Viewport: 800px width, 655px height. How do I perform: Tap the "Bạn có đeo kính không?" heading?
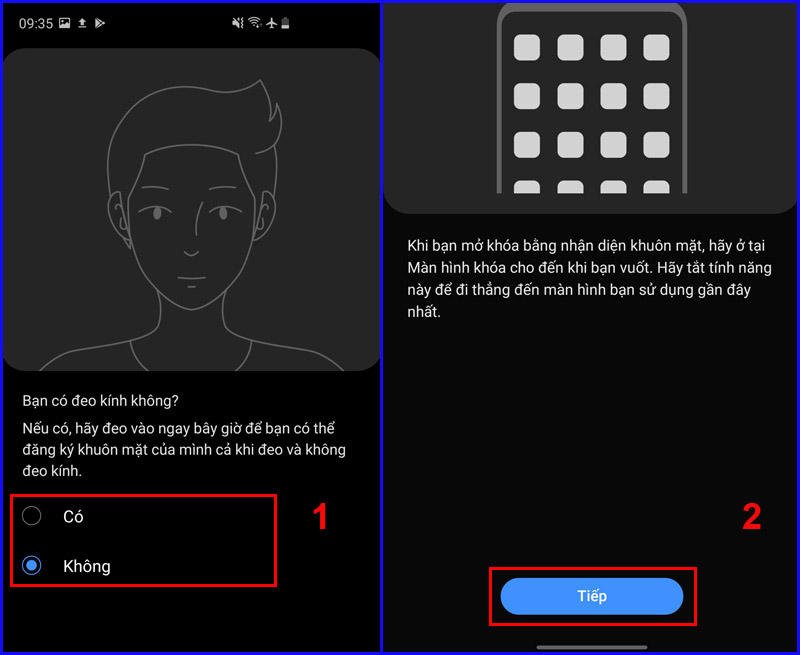pyautogui.click(x=101, y=400)
